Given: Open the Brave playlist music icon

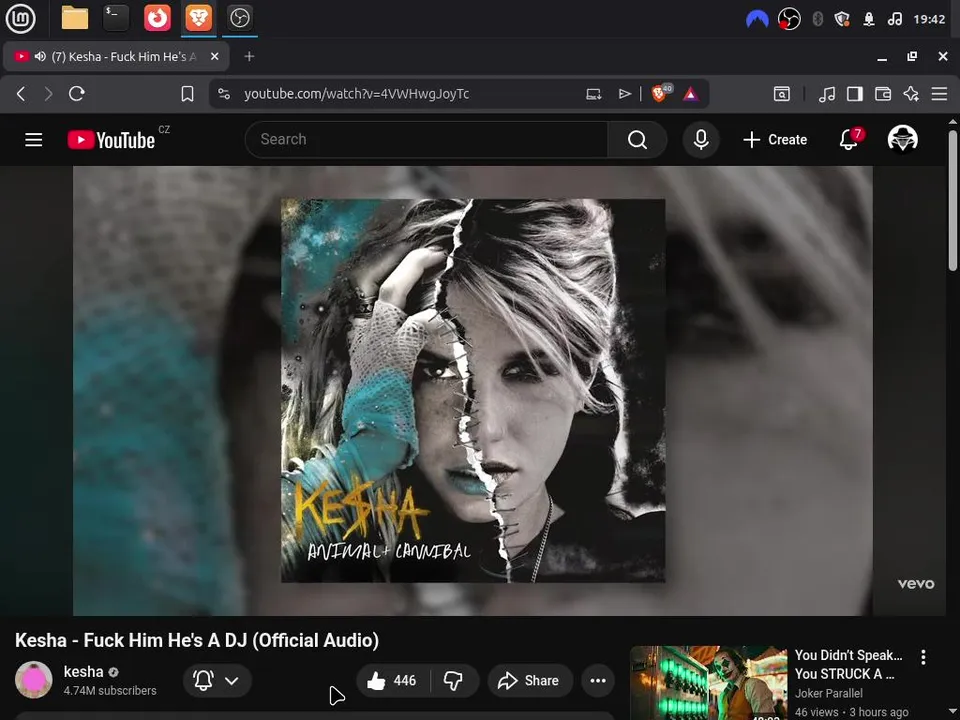Looking at the screenshot, I should click(827, 94).
